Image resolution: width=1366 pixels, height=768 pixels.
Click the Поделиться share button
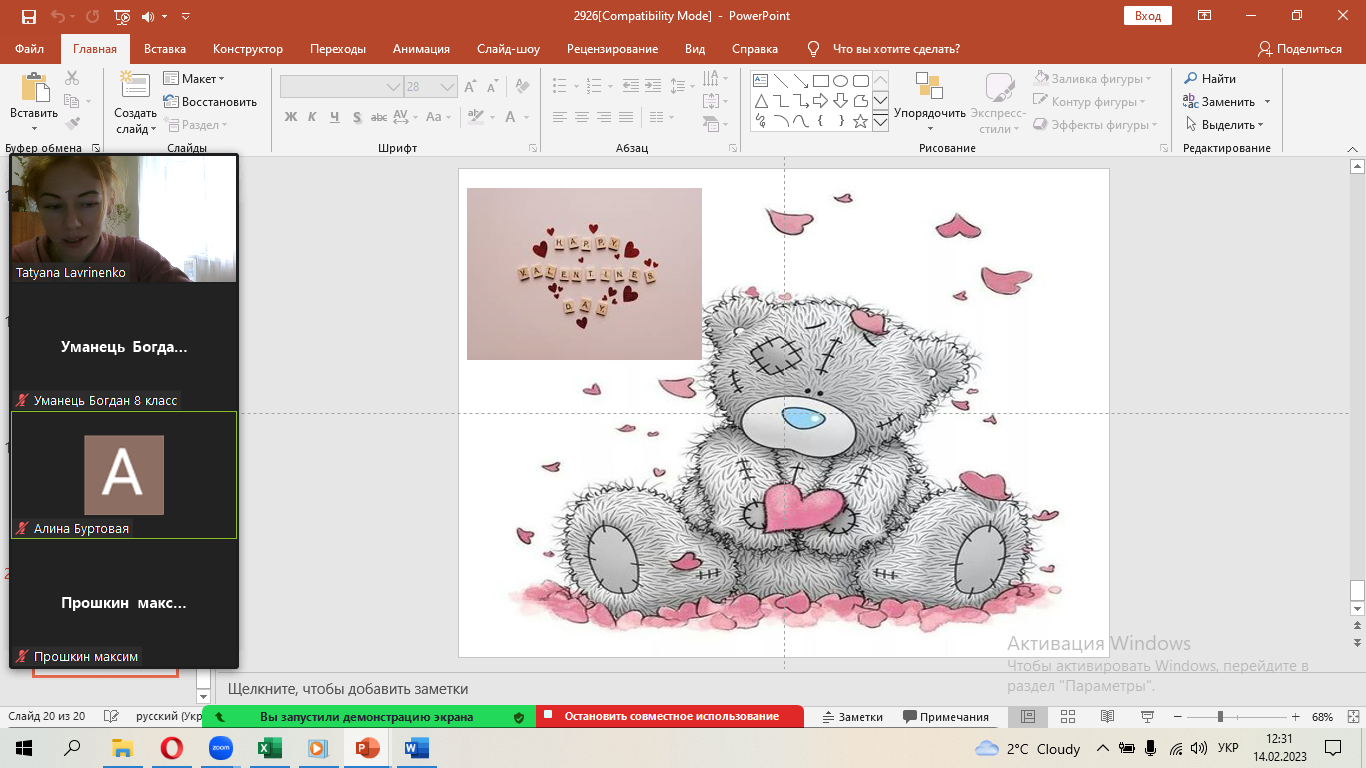point(1300,49)
